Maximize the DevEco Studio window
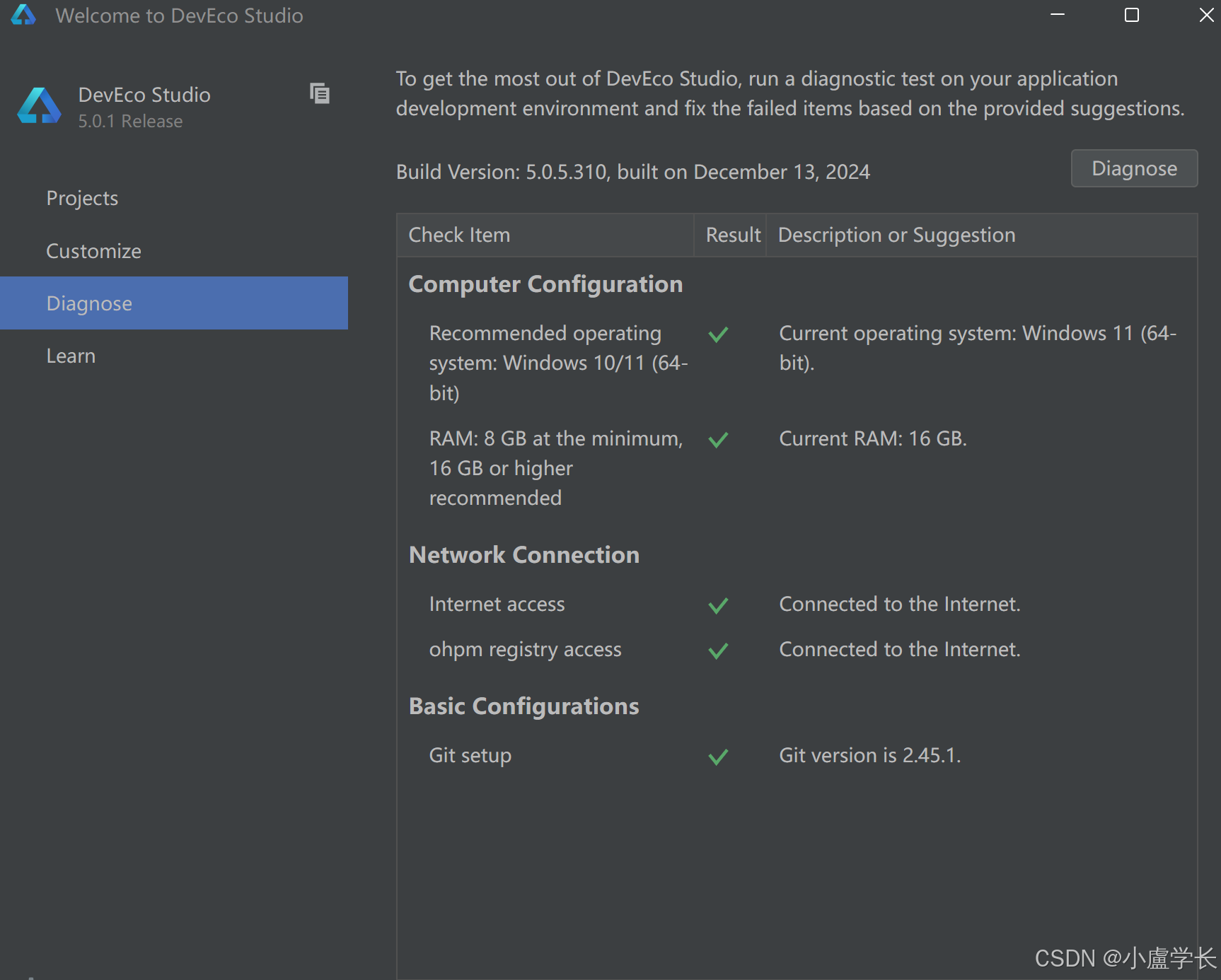Screen dimensions: 1221x980 1132,15
